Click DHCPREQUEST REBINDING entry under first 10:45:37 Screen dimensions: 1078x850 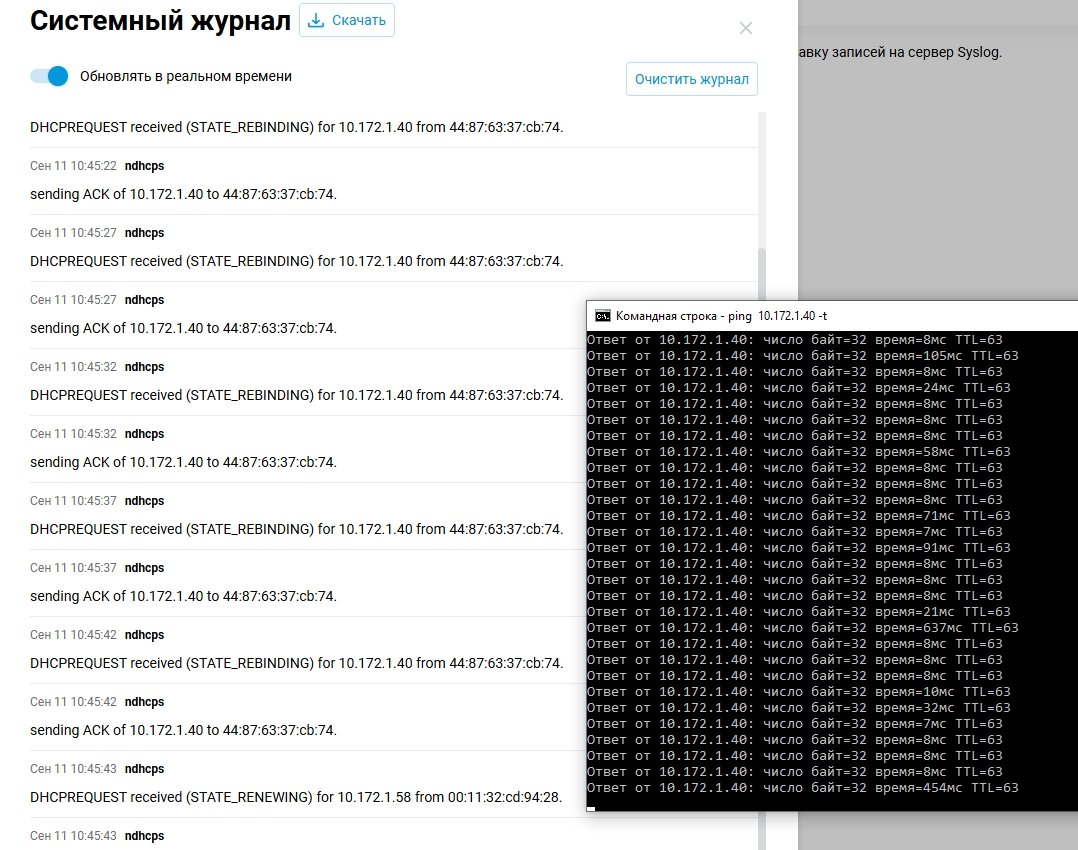coord(297,530)
